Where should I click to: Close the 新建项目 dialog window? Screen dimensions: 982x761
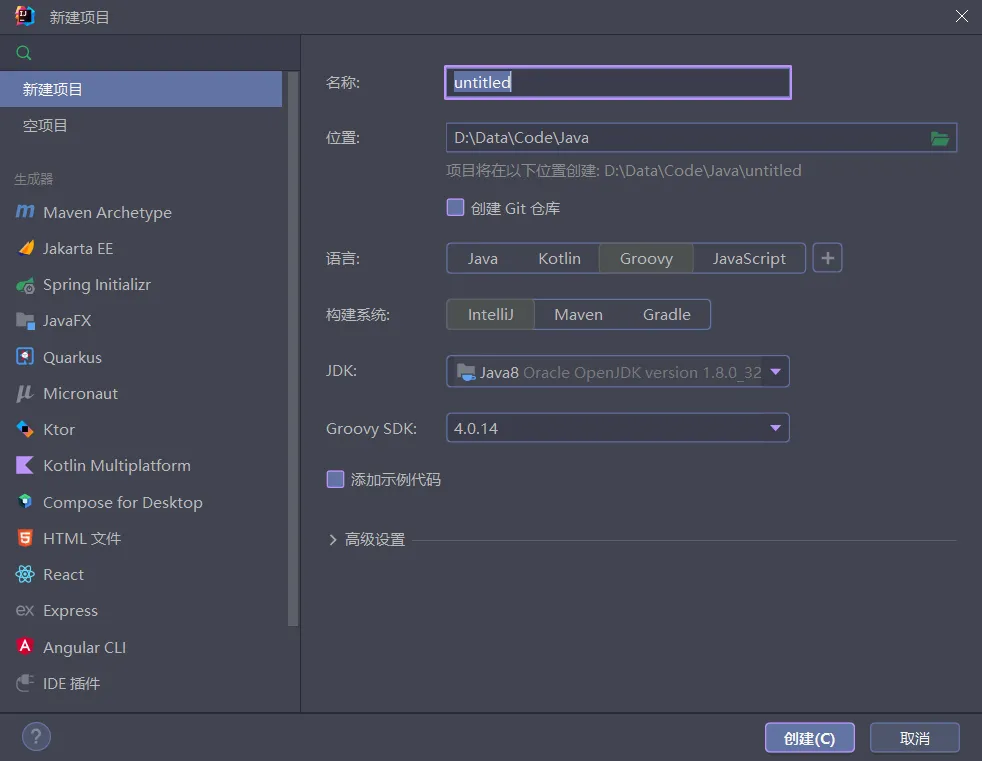[x=962, y=16]
